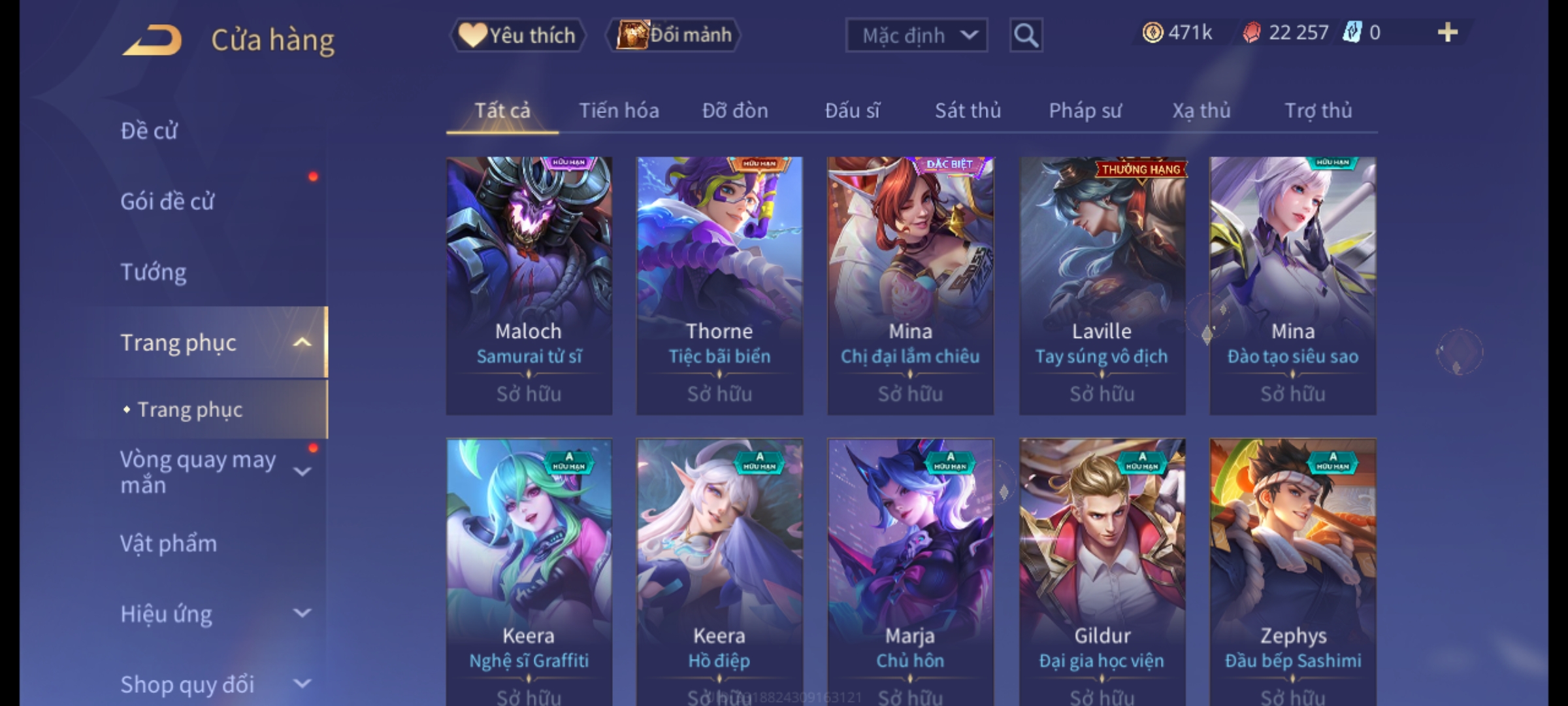Switch to the Sát thủ tab
The width and height of the screenshot is (1568, 706).
pyautogui.click(x=968, y=110)
